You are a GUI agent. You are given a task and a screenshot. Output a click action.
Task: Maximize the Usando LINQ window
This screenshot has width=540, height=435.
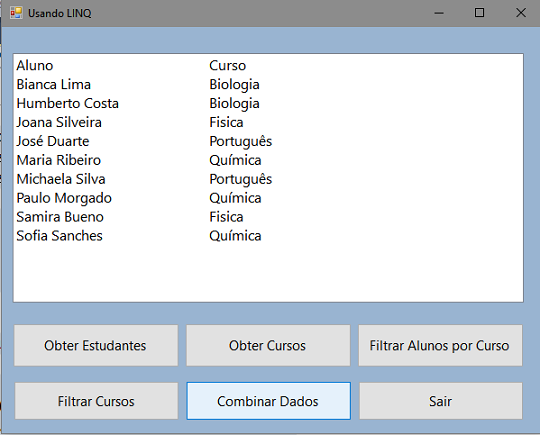[x=479, y=13]
